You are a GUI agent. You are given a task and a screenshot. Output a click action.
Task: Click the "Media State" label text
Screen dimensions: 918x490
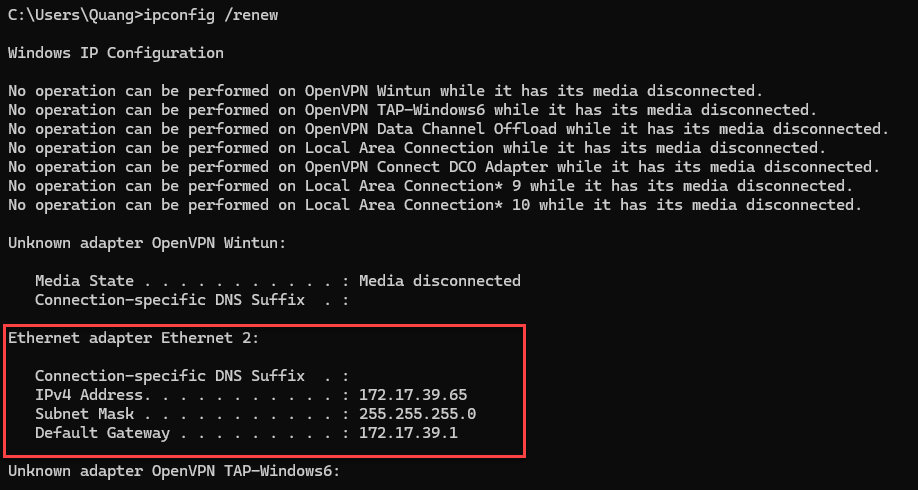pos(84,281)
